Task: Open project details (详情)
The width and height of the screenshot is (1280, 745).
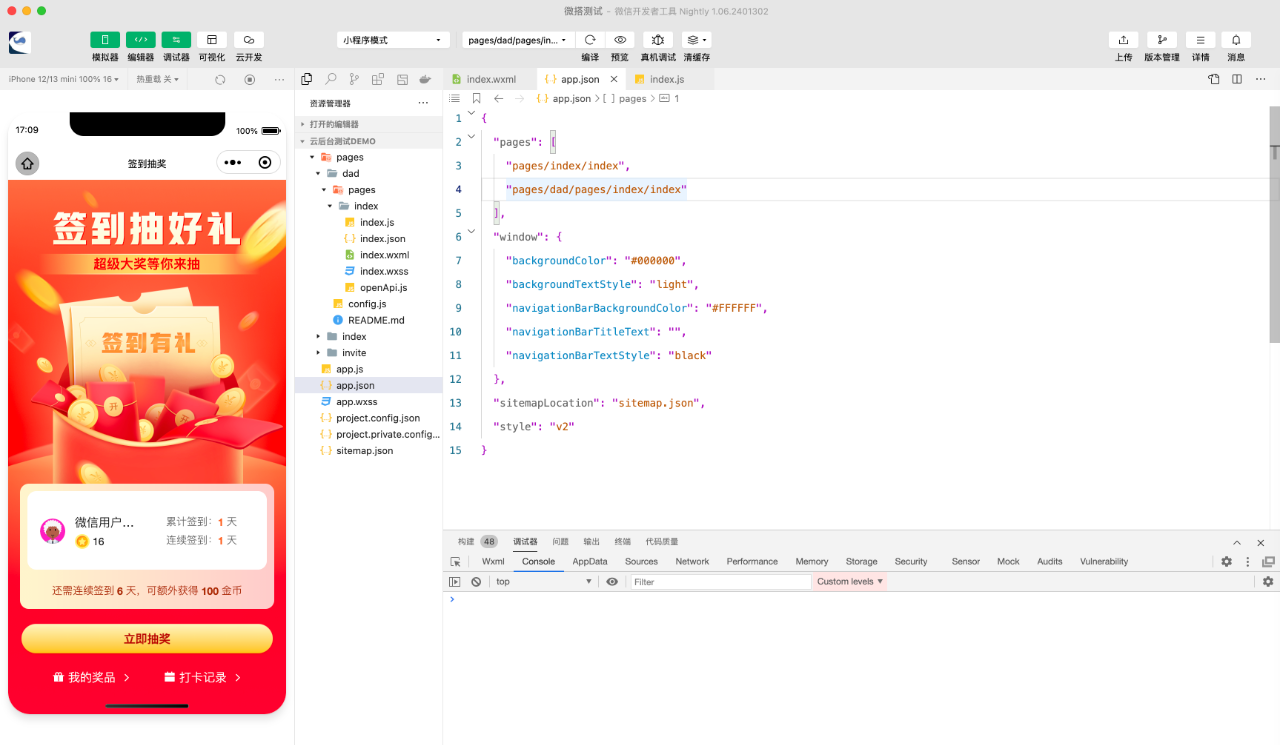Action: (x=1200, y=40)
